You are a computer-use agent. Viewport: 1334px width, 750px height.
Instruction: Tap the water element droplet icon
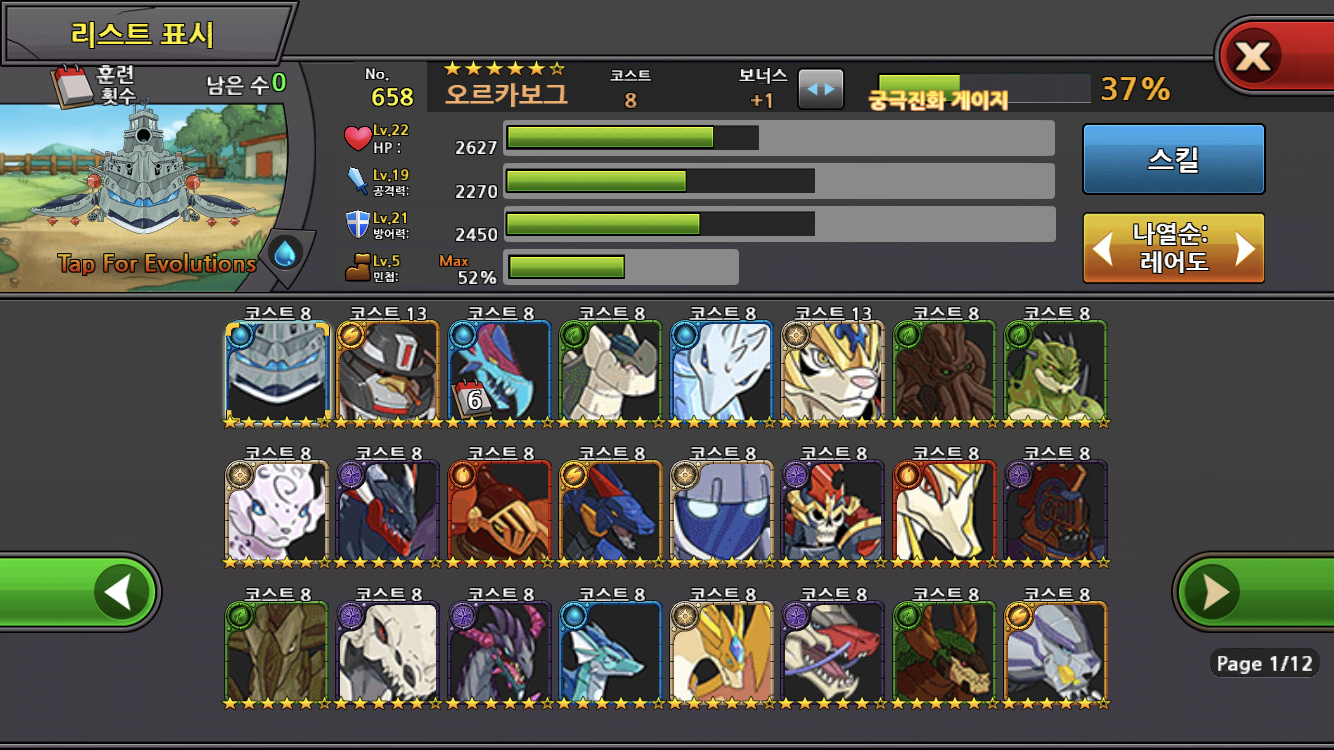pos(286,254)
